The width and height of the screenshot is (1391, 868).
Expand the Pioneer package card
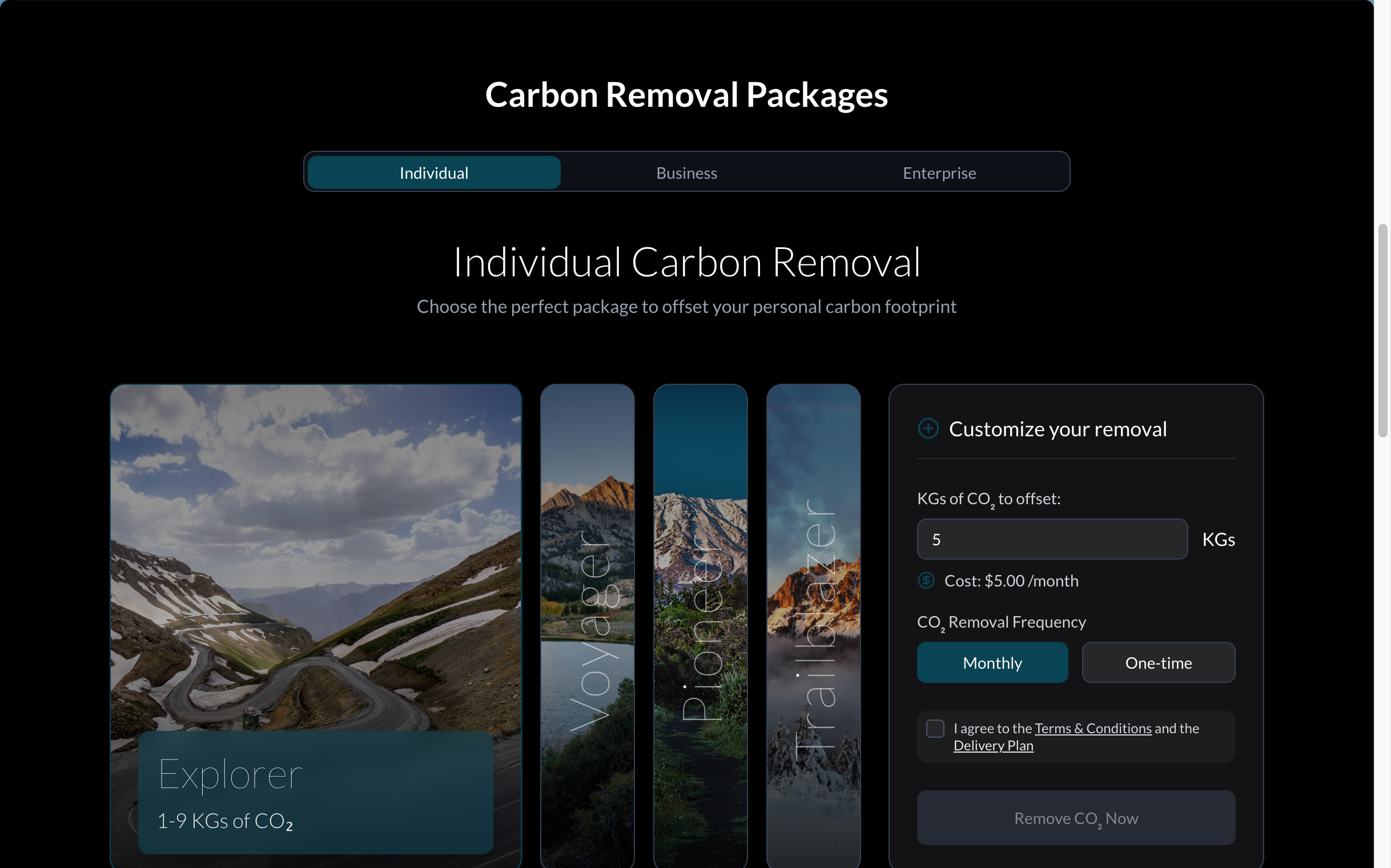701,626
